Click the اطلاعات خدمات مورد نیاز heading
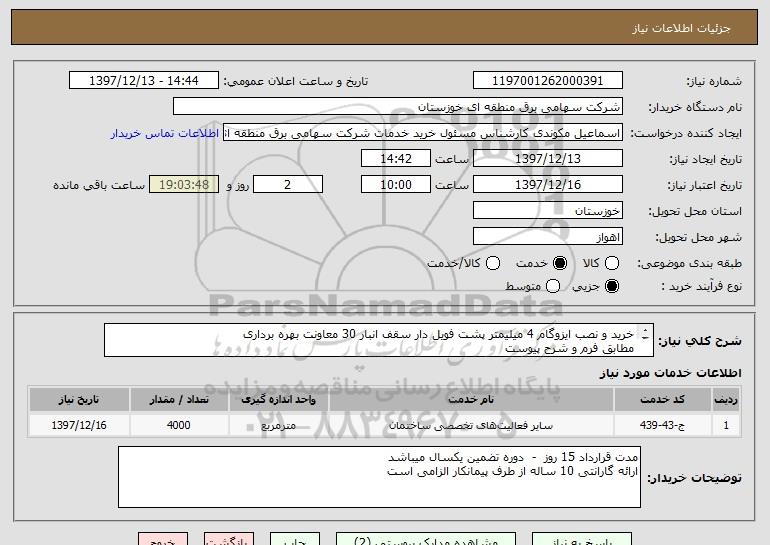The height and width of the screenshot is (545, 770). 670,373
